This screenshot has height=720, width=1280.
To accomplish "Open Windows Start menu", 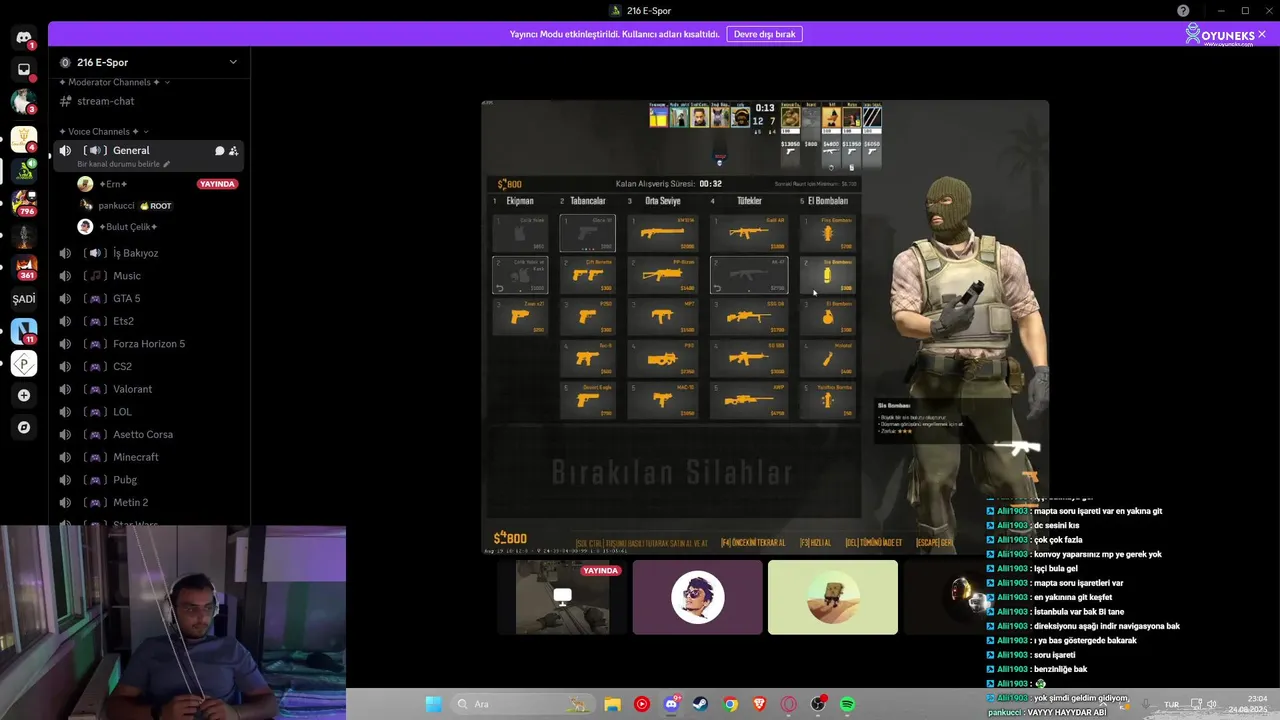I will click(433, 704).
